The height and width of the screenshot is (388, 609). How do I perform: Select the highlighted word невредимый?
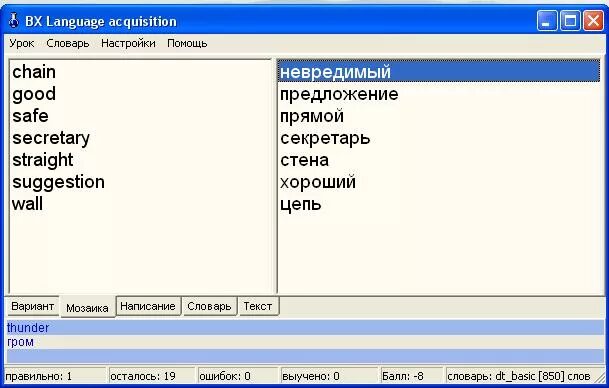point(439,71)
